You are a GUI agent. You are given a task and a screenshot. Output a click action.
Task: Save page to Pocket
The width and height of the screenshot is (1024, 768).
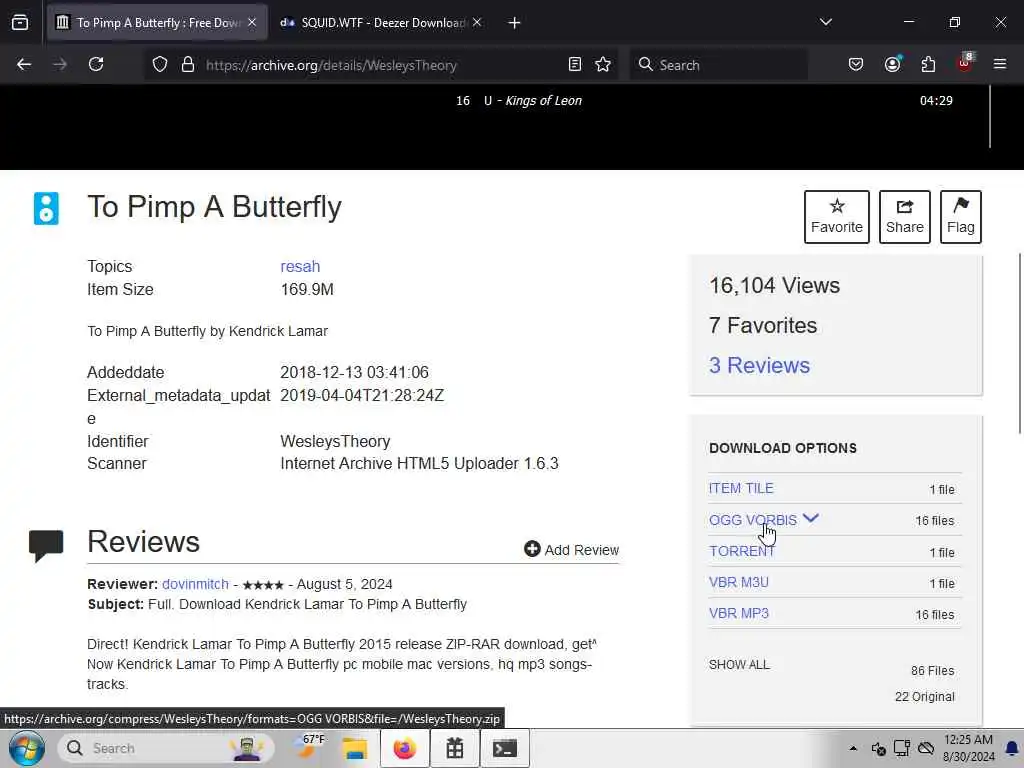point(856,65)
